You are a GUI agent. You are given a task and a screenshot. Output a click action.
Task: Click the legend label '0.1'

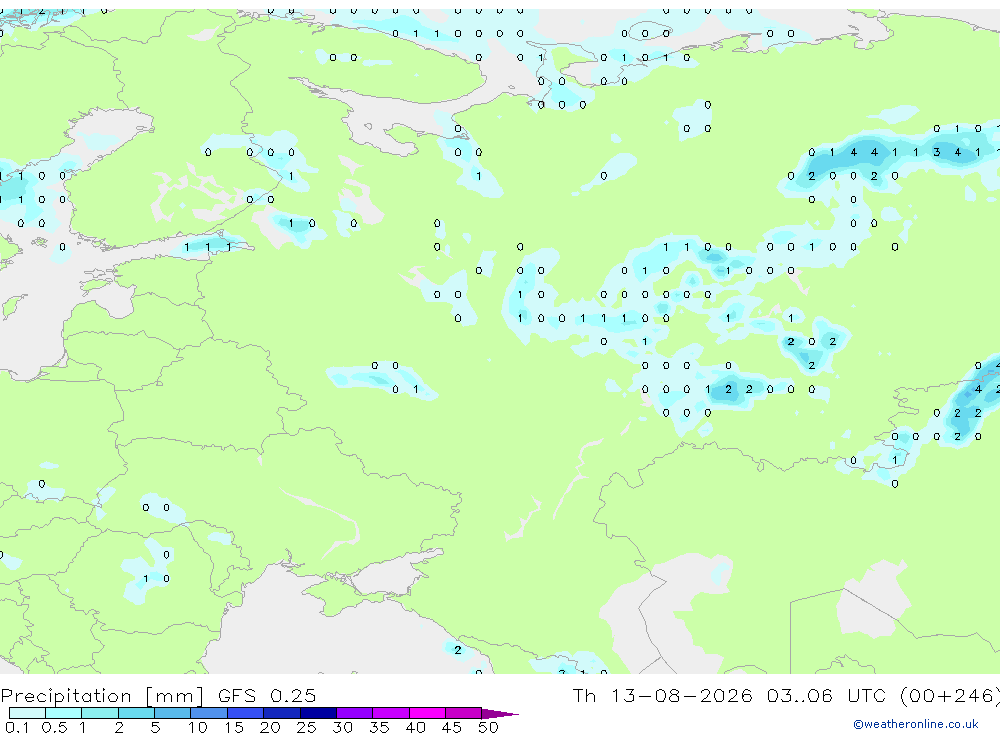tap(17, 727)
